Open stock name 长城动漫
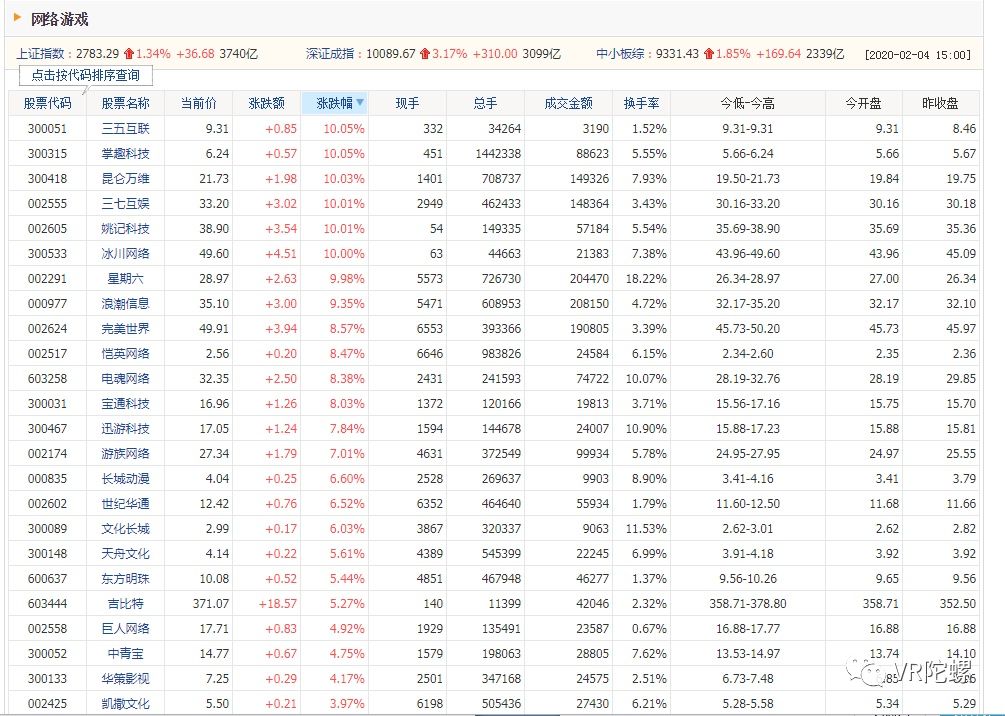Screen dimensions: 1005x716 point(126,478)
